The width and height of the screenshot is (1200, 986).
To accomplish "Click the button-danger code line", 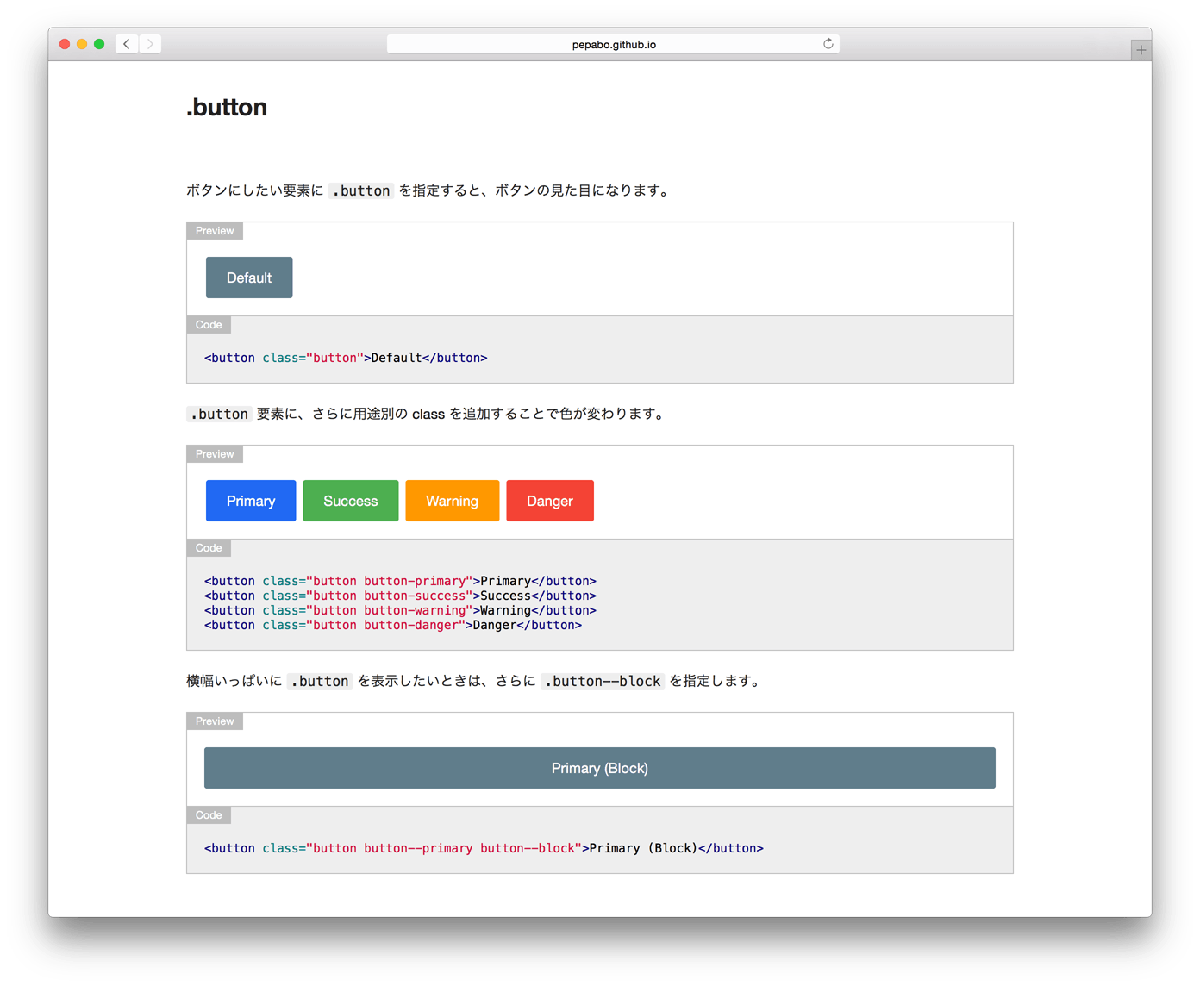I will coord(392,625).
